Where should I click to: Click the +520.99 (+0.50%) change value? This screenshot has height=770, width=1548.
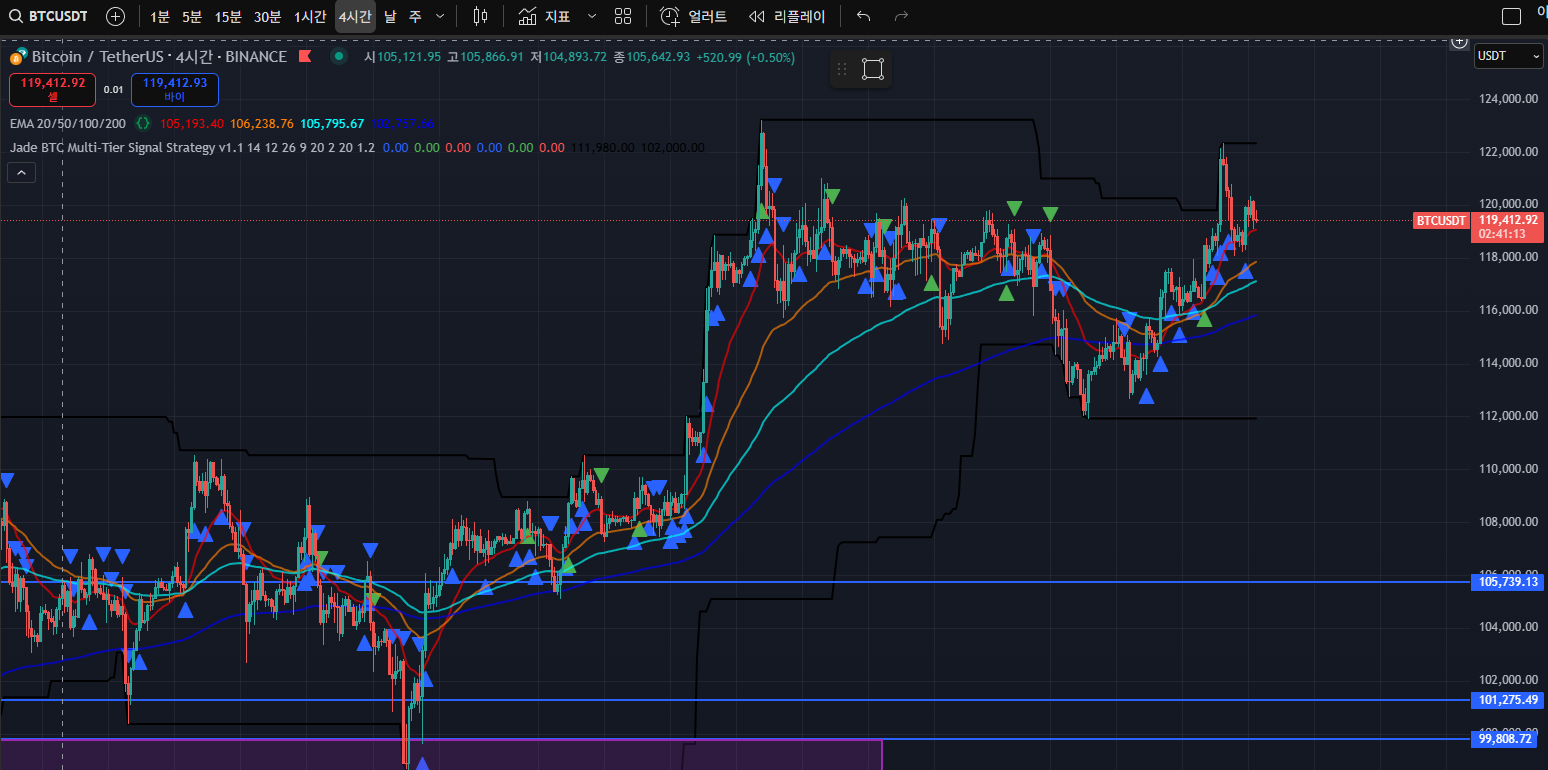[x=746, y=57]
